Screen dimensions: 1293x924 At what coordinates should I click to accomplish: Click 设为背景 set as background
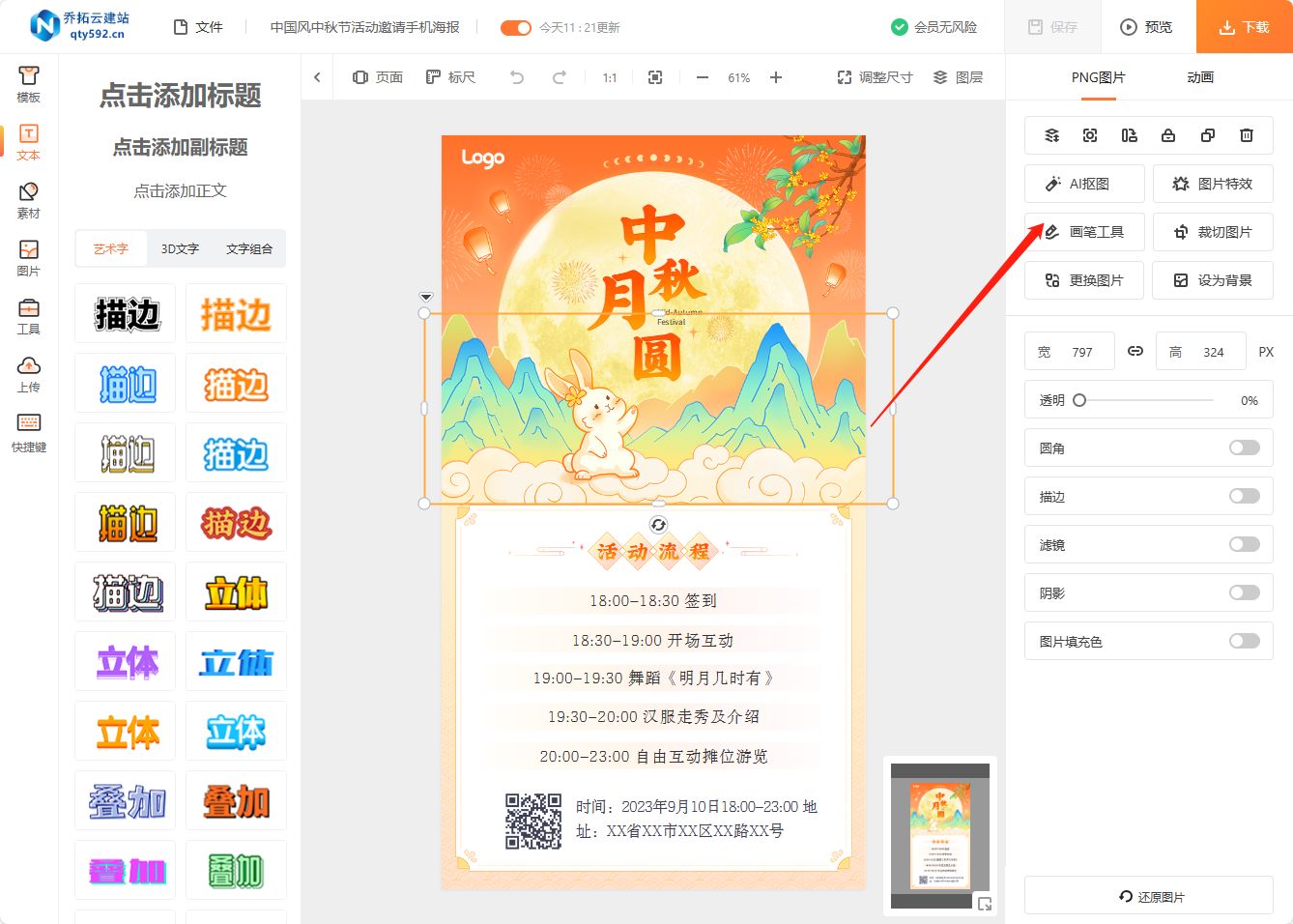coord(1213,280)
